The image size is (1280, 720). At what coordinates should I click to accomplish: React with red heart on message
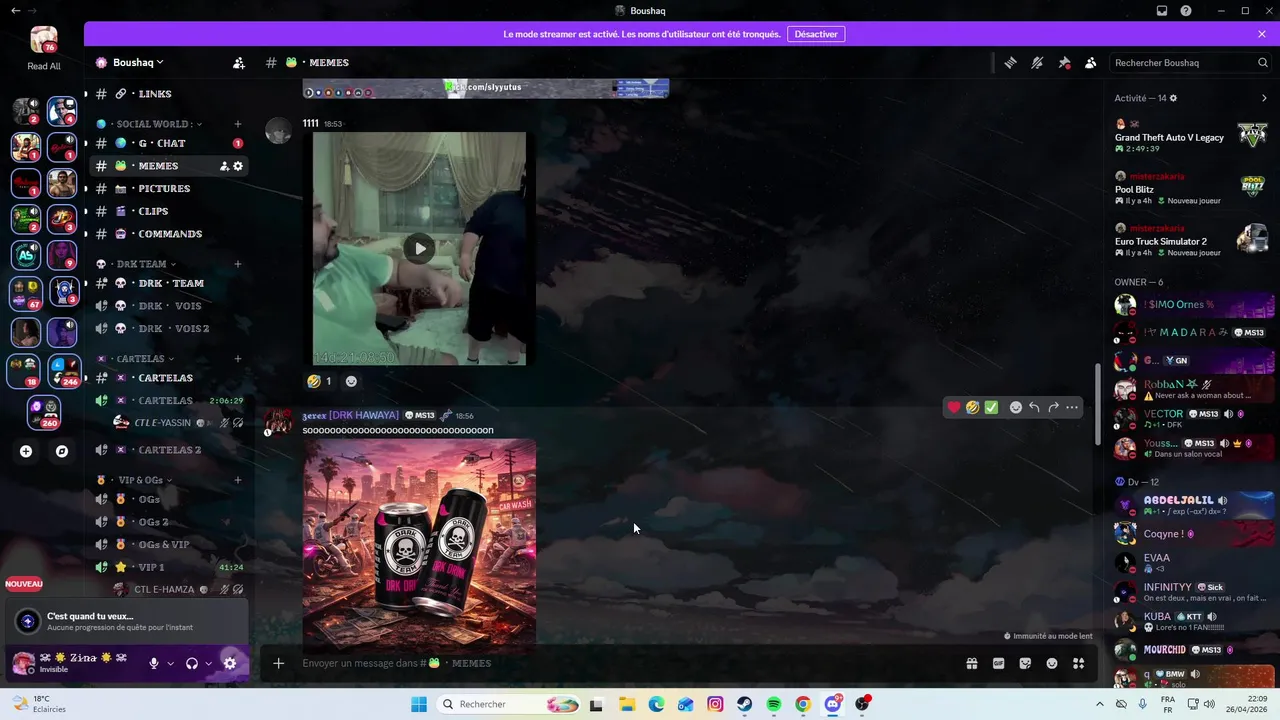(954, 407)
